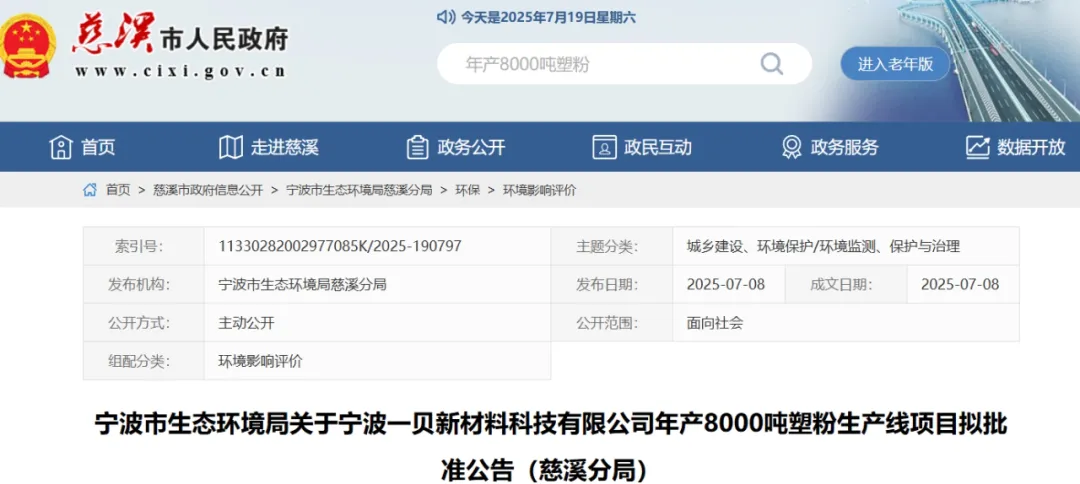This screenshot has height=484, width=1080.
Task: Click the 组配分类 label cell
Action: (x=144, y=360)
